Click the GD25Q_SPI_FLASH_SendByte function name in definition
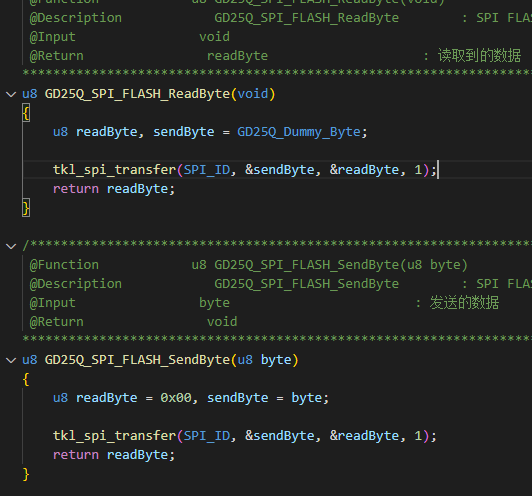The width and height of the screenshot is (532, 496). 137,360
